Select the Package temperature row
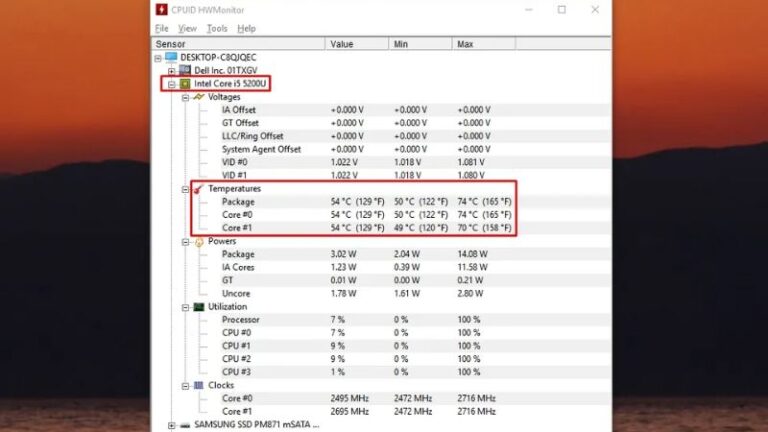Screen dimensions: 768x432 click(382, 202)
